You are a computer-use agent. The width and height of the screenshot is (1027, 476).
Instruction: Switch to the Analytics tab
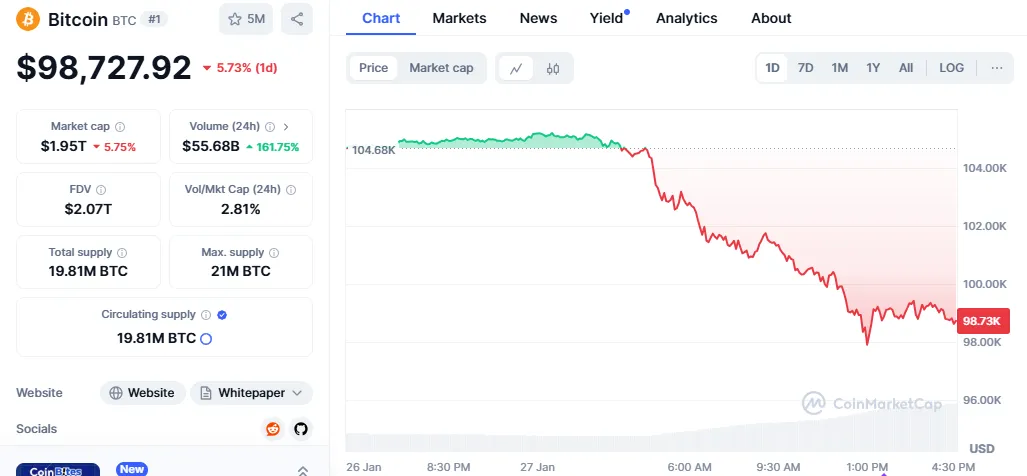(686, 18)
